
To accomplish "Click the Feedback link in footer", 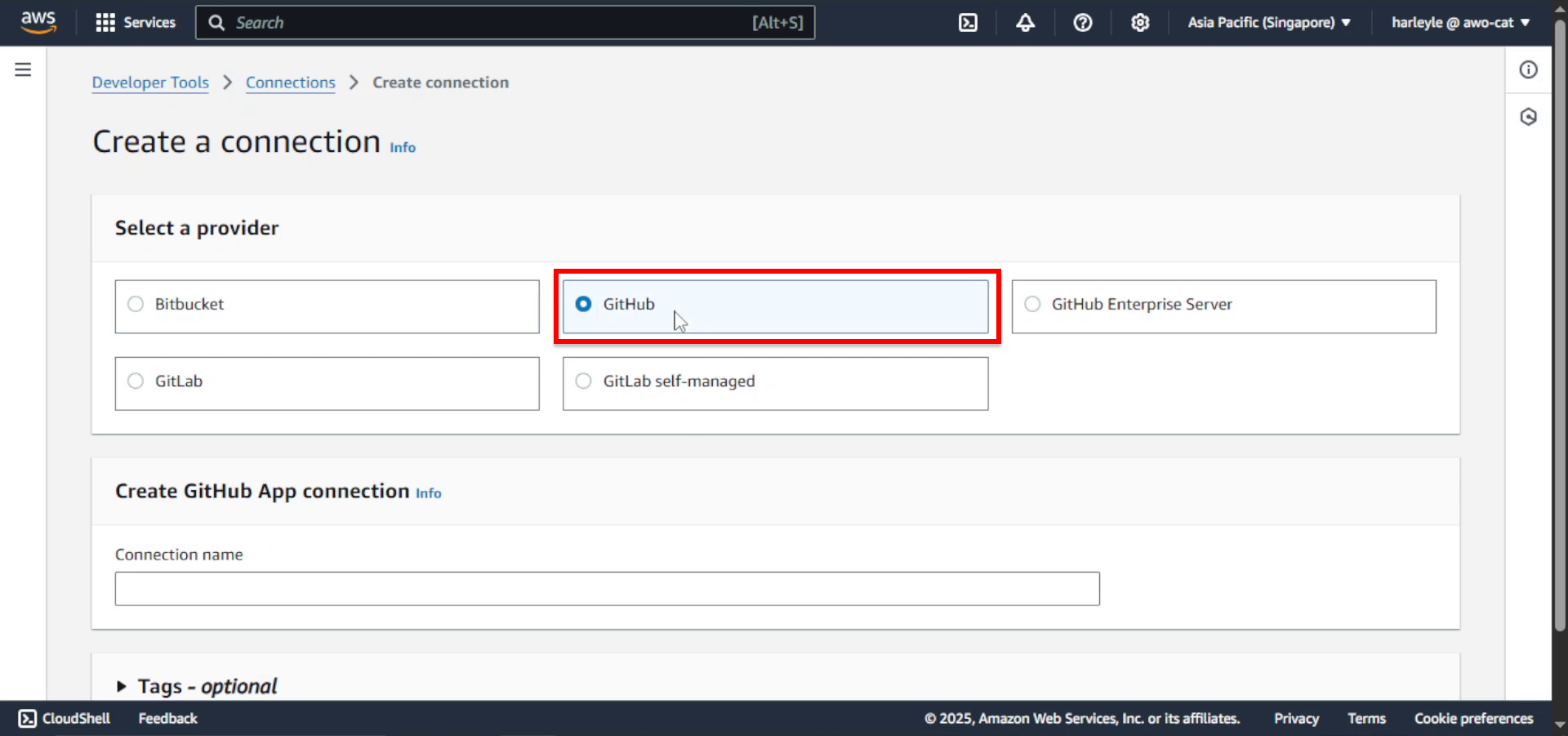I will 167,718.
